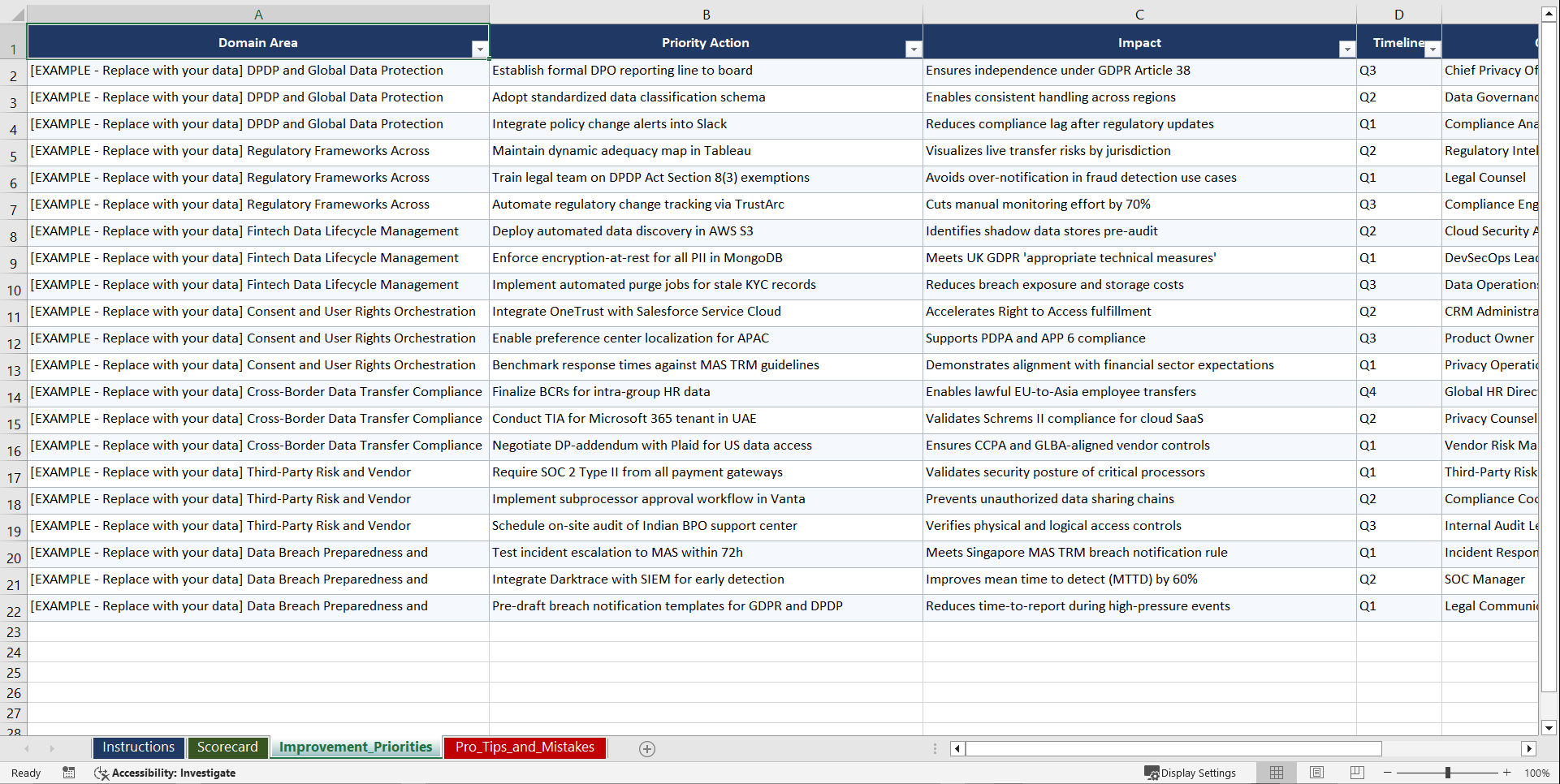Open the Scorecard sheet
Viewport: 1560px width, 784px height.
227,747
